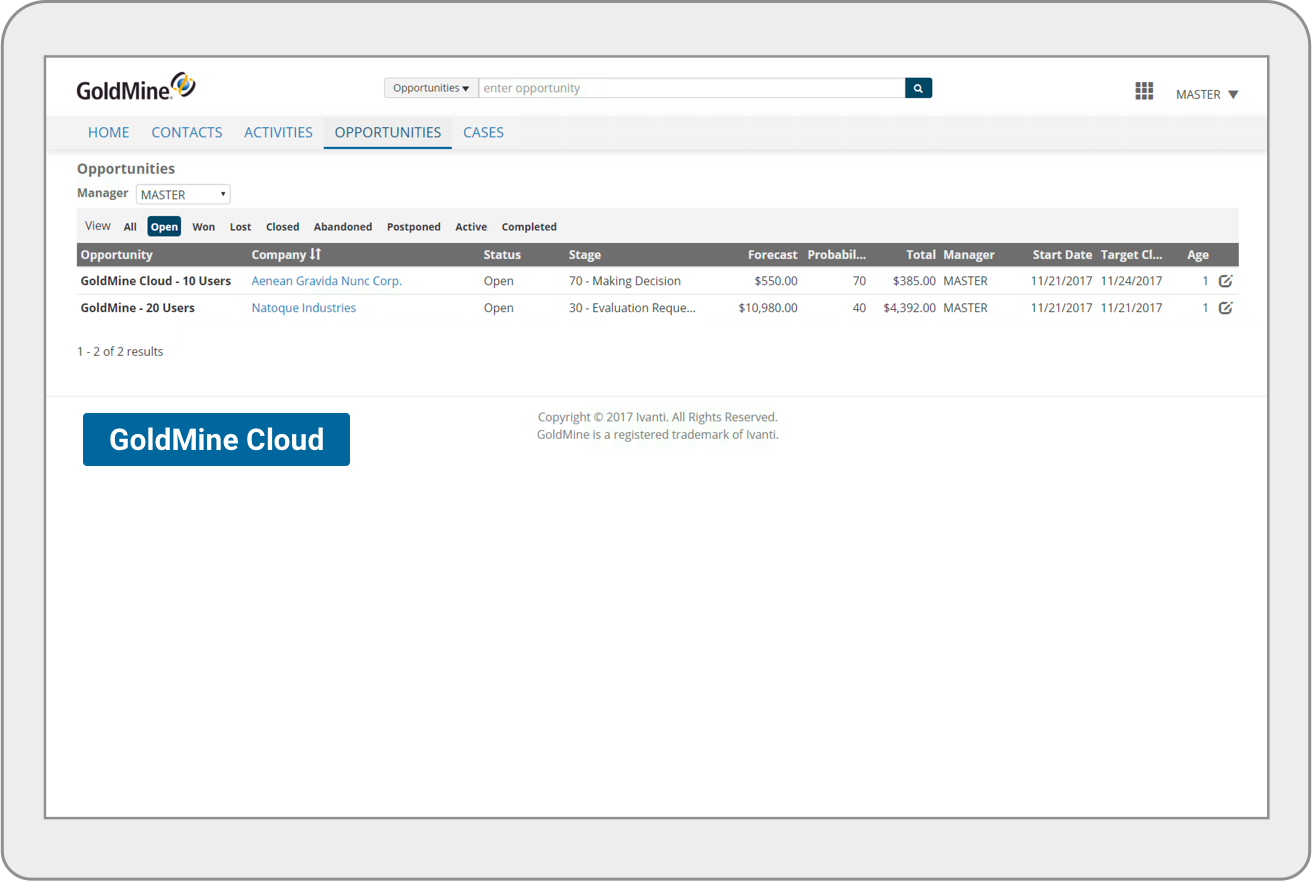The height and width of the screenshot is (881, 1312).
Task: Click the Start Date column header
Action: point(1063,255)
